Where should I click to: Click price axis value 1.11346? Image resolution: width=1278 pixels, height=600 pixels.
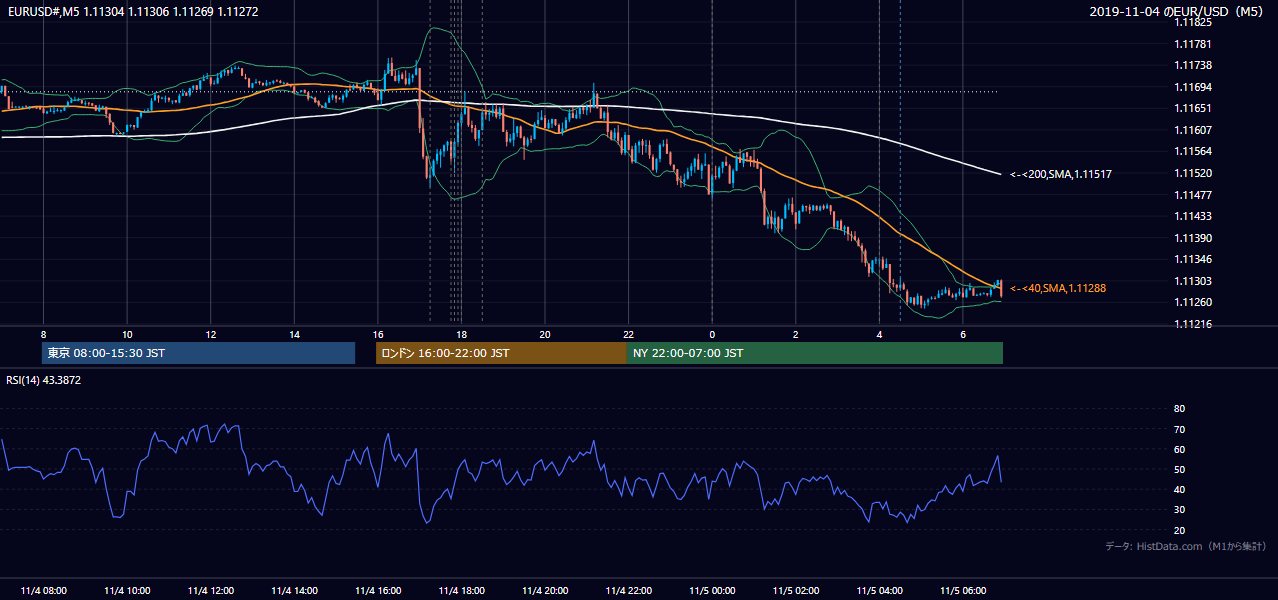(1194, 259)
